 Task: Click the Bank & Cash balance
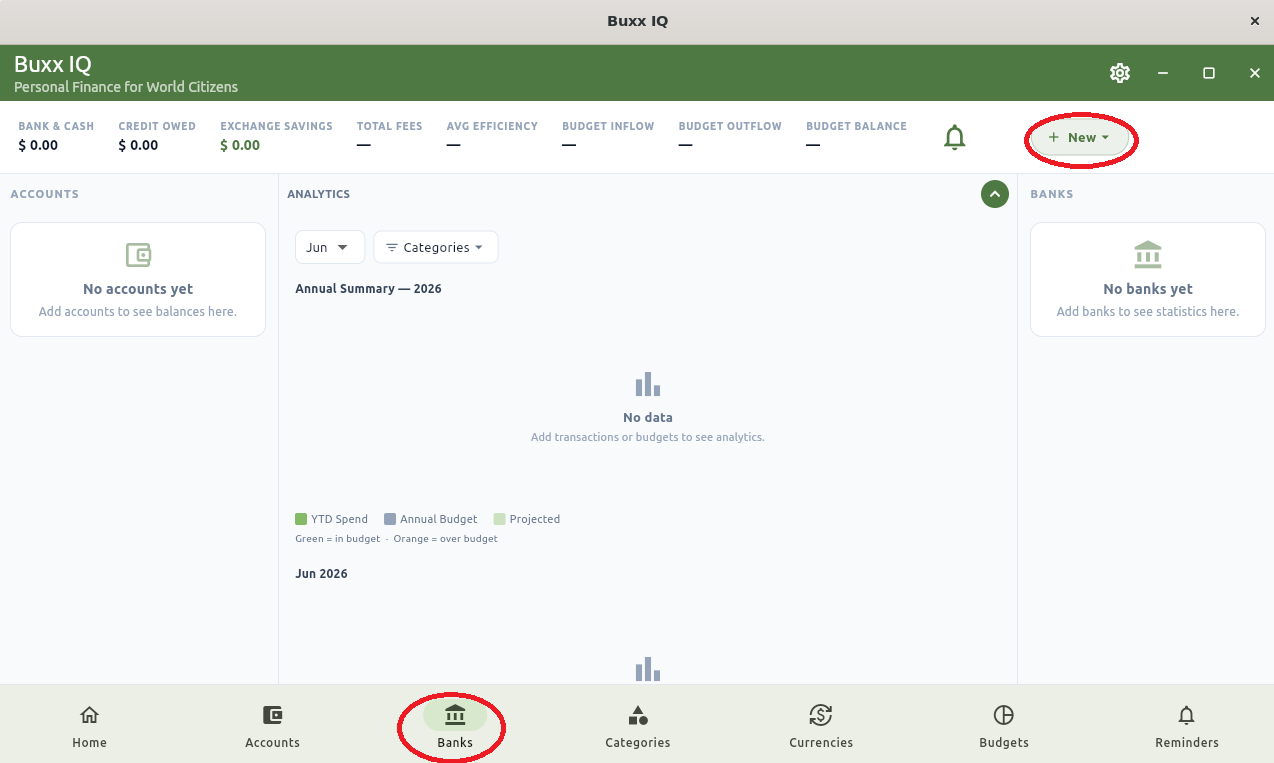[38, 145]
